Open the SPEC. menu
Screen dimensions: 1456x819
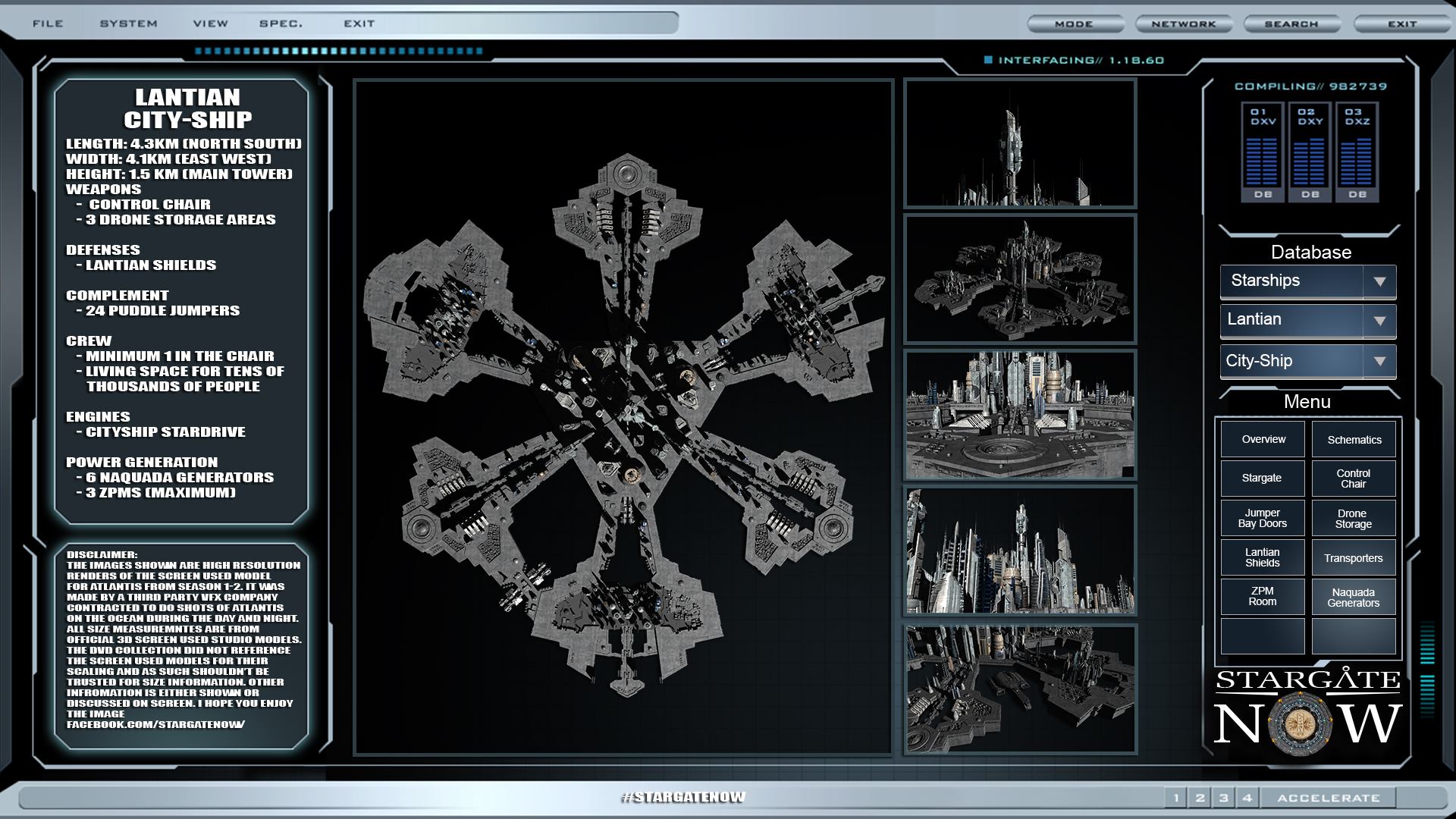[x=281, y=24]
